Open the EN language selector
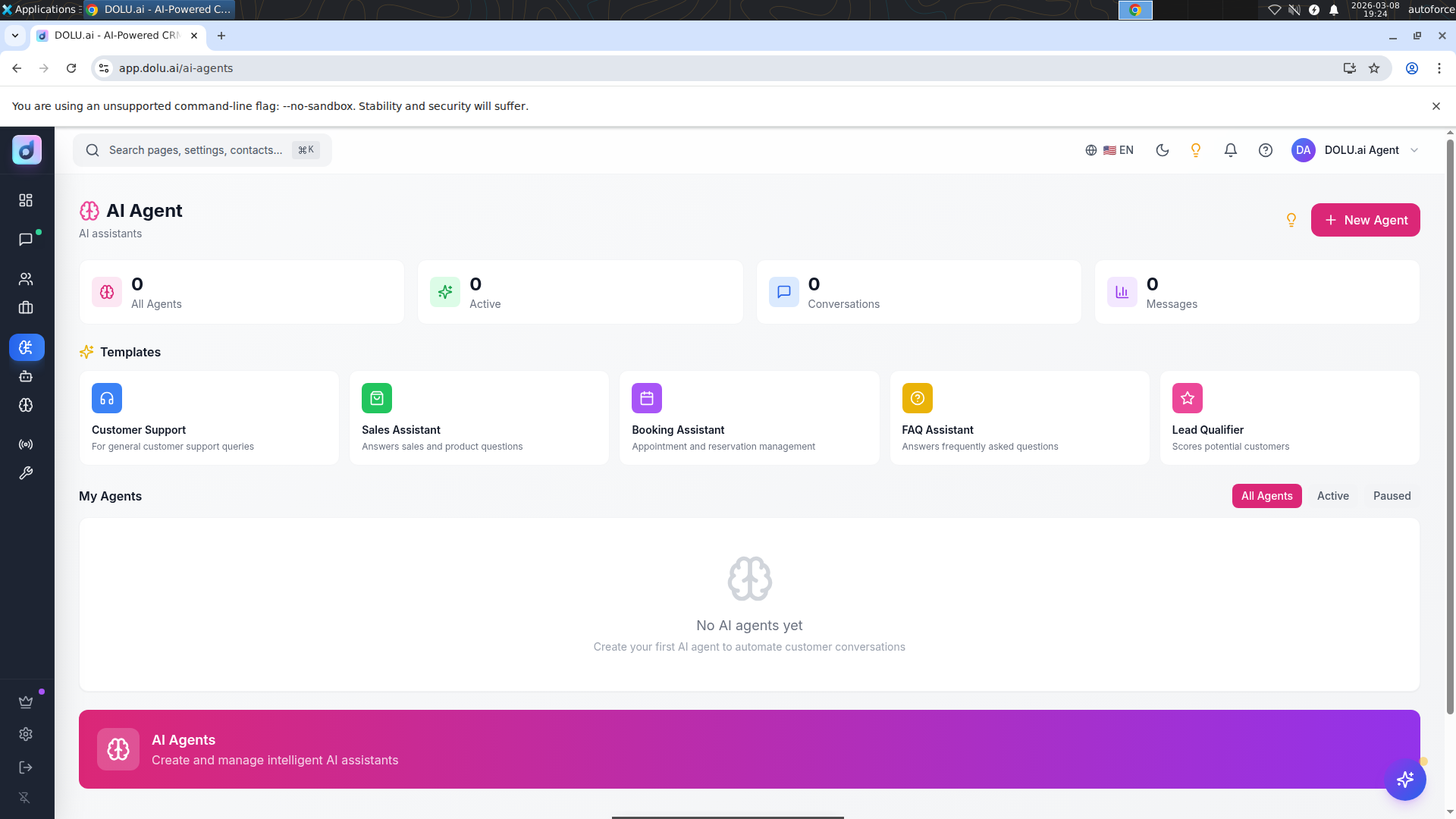 pyautogui.click(x=1109, y=150)
